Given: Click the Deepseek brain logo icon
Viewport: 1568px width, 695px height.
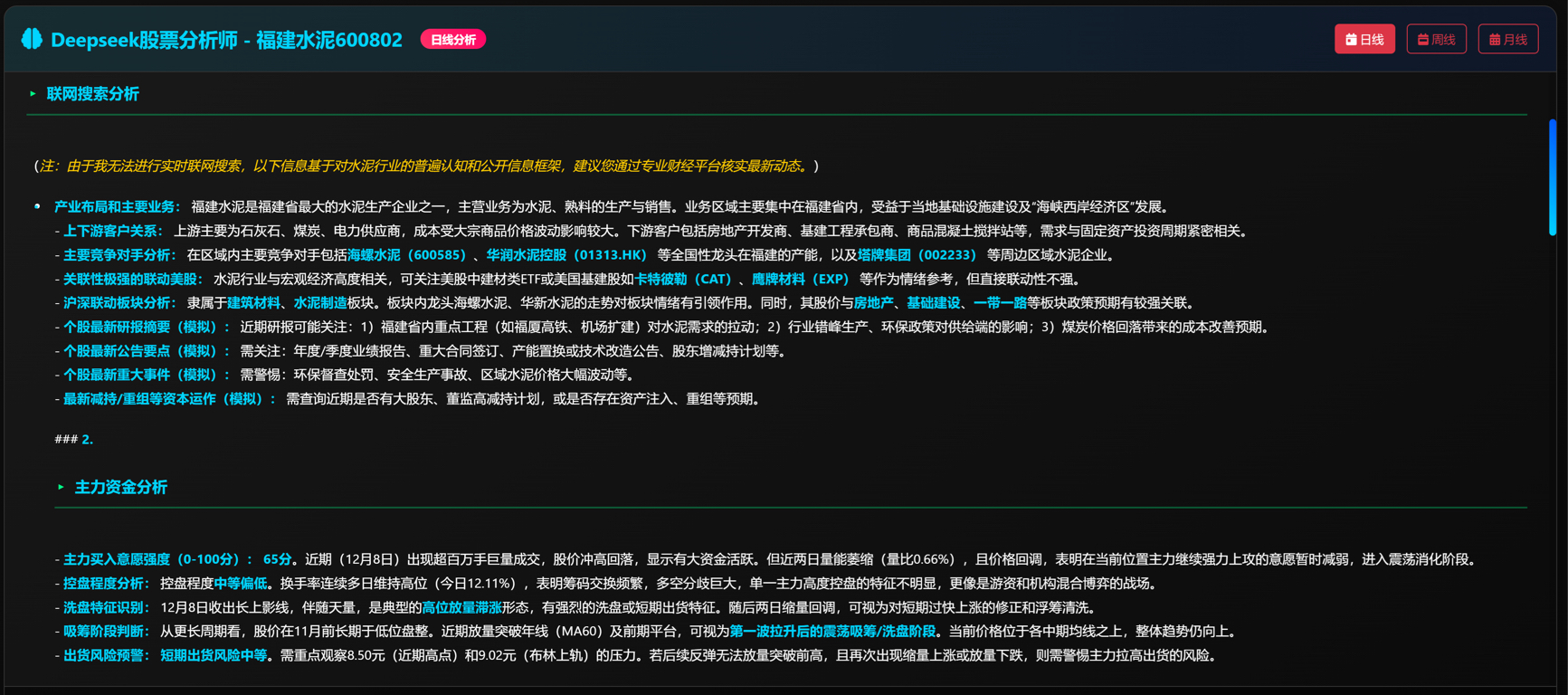Looking at the screenshot, I should pyautogui.click(x=32, y=39).
